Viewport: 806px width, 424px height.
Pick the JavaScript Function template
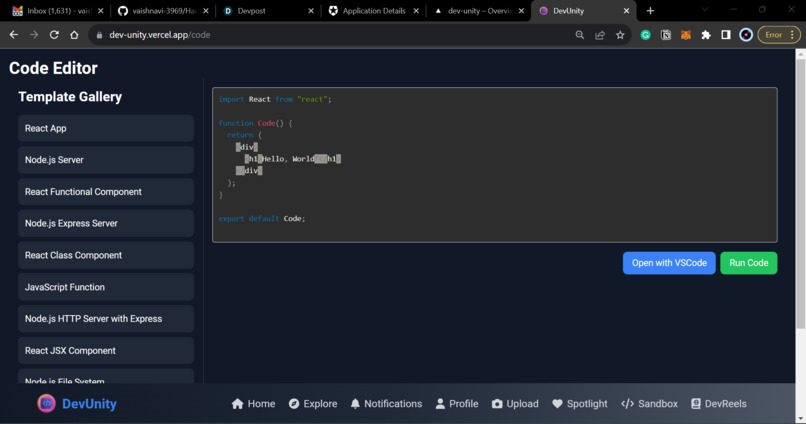pyautogui.click(x=106, y=287)
